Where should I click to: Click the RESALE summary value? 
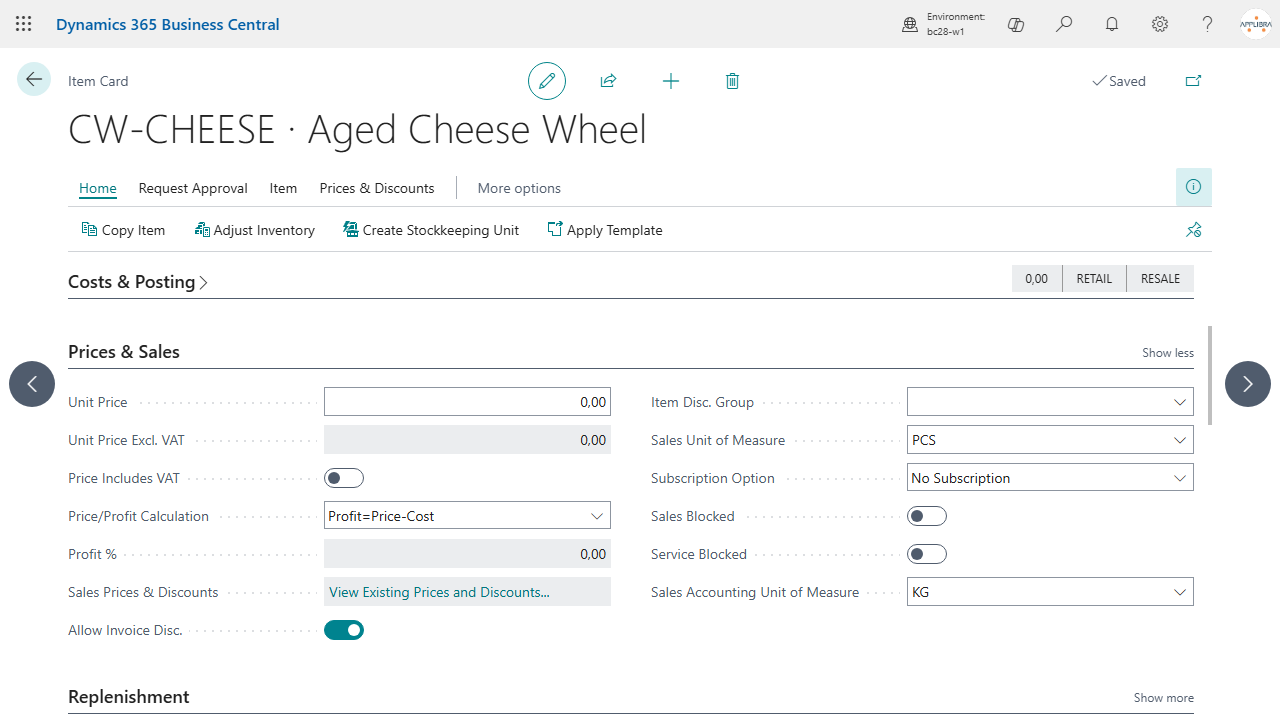(x=1160, y=279)
